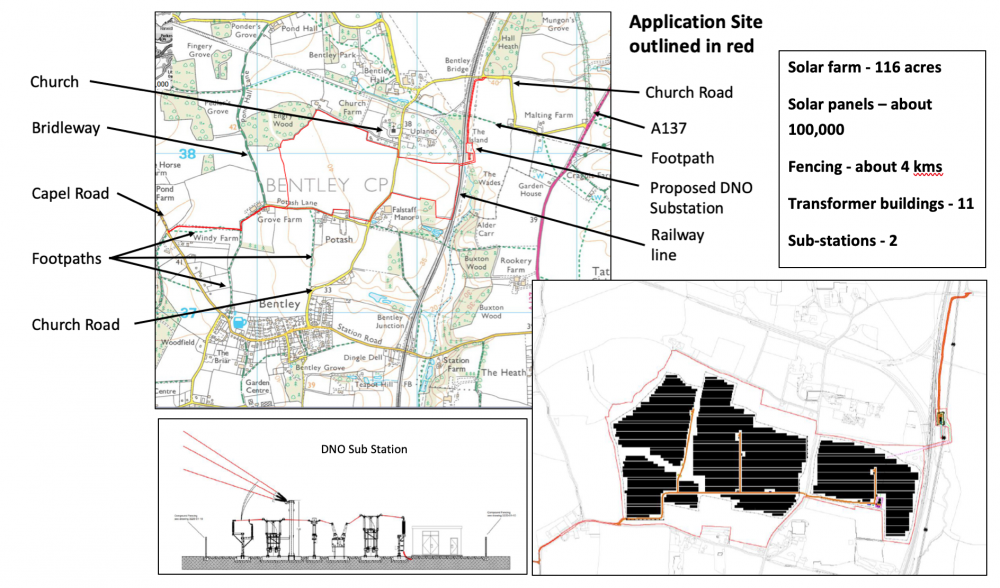This screenshot has width=1000, height=588.
Task: Click 'Falstaff Manor' on the map
Action: click(x=404, y=213)
